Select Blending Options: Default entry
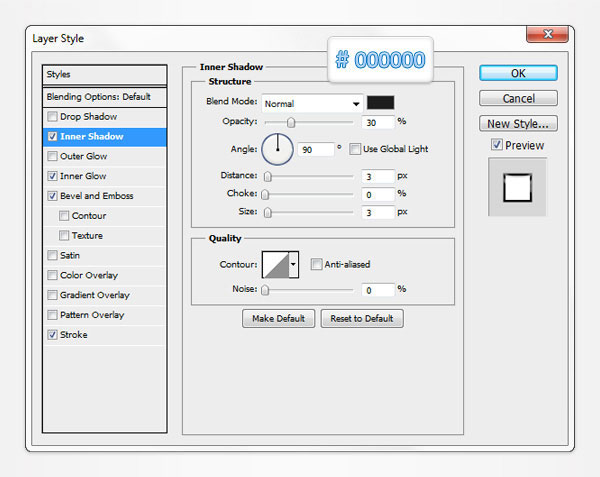Viewport: 600px width, 477px height. click(98, 97)
